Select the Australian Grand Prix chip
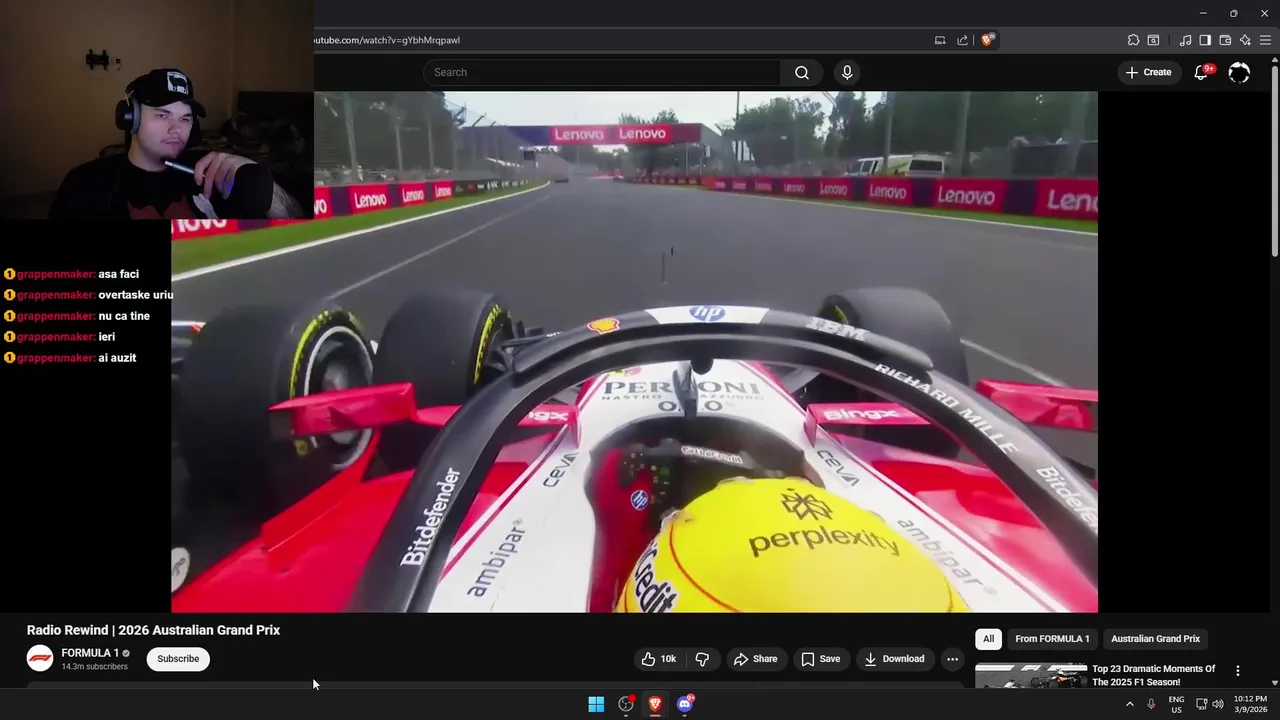Viewport: 1280px width, 720px height. (1155, 639)
